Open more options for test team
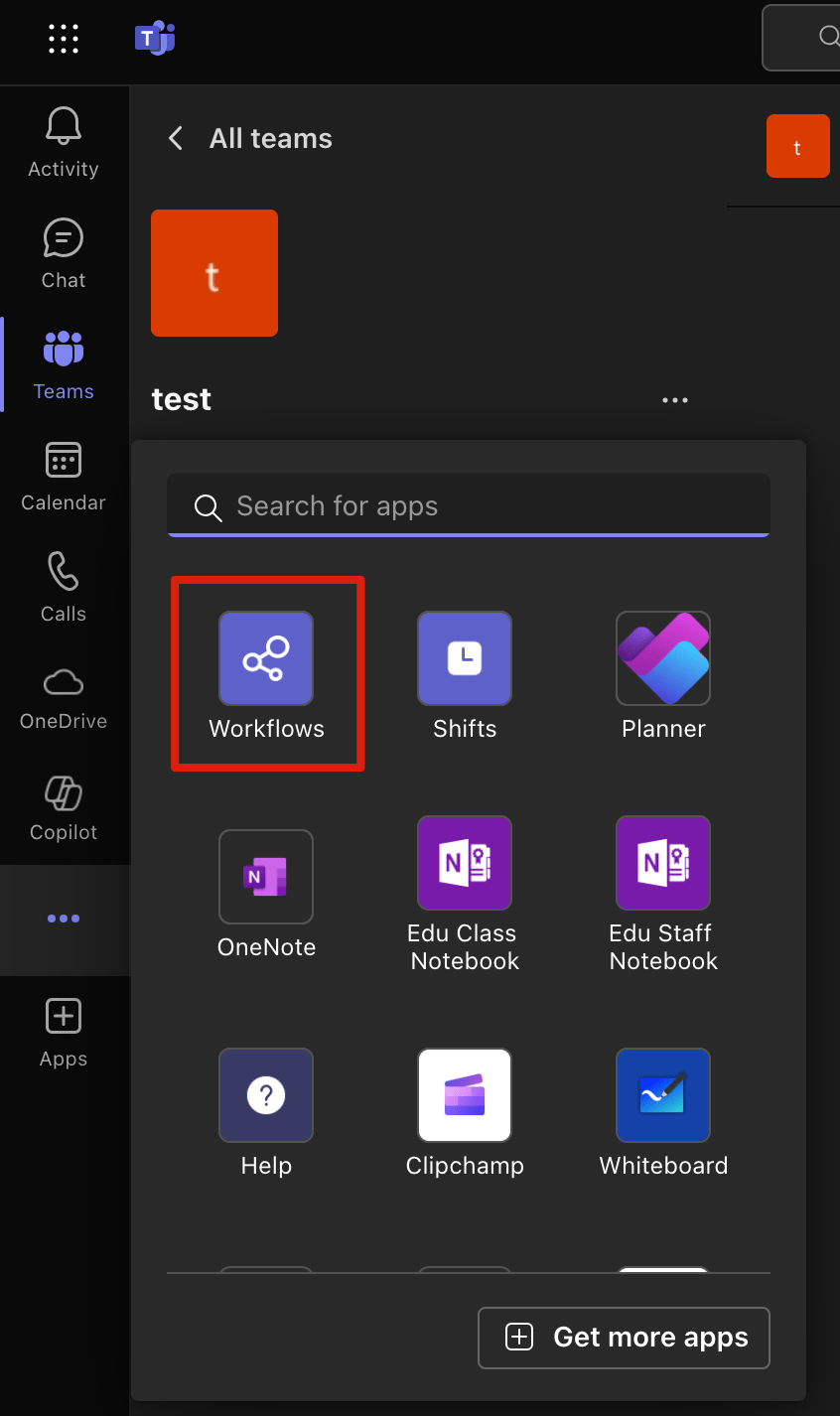 (675, 400)
